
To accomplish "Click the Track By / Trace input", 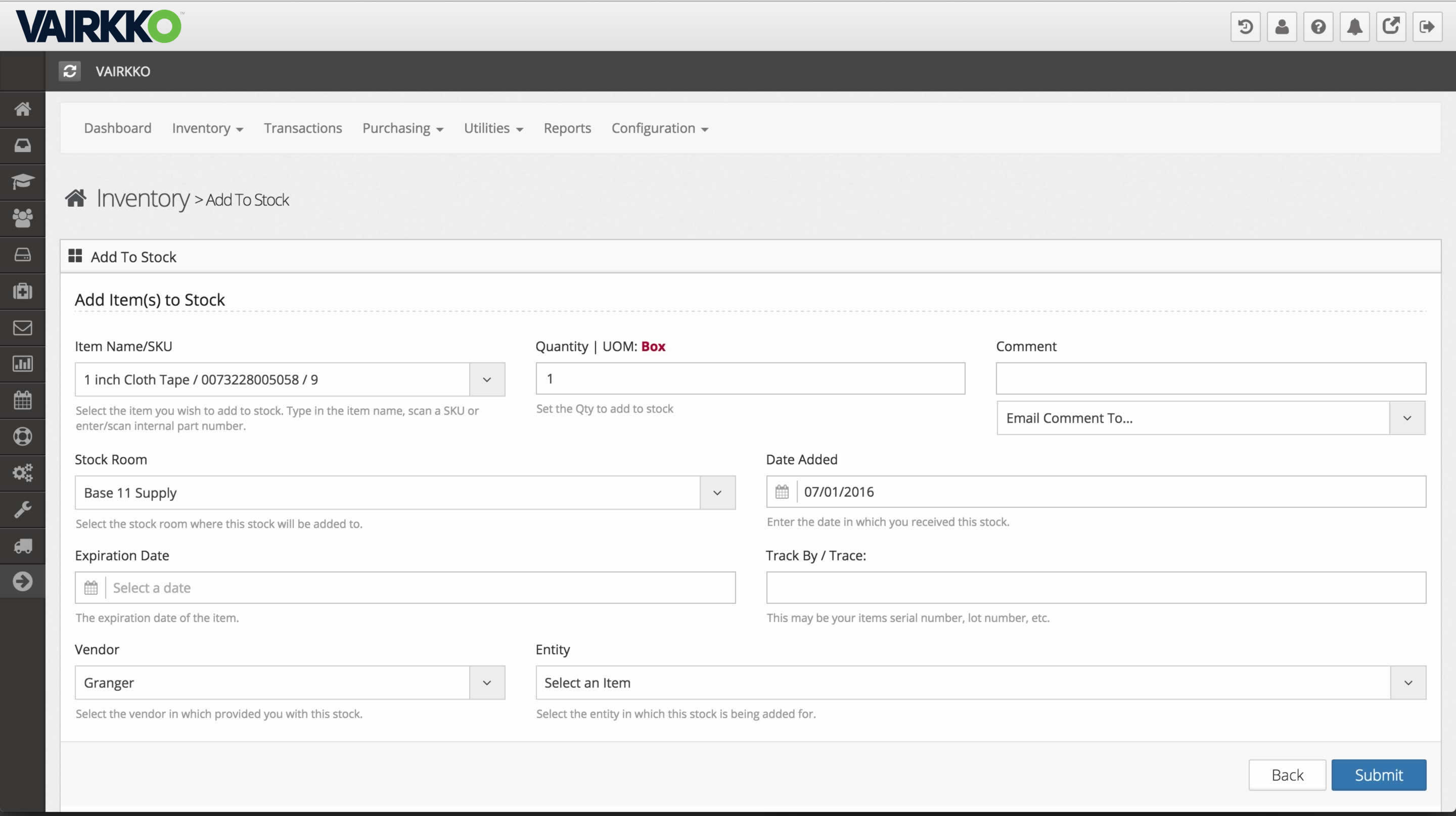I will (x=1096, y=588).
